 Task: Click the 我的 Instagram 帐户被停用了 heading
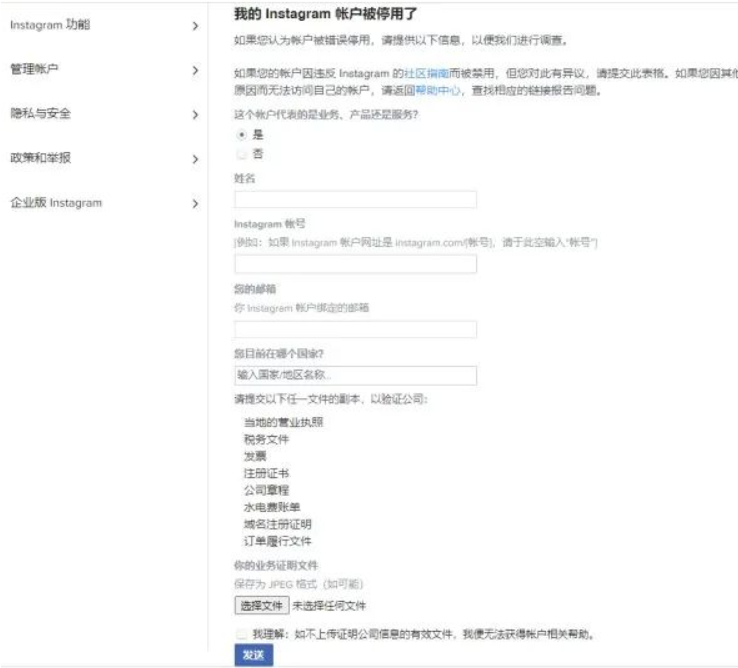point(326,14)
